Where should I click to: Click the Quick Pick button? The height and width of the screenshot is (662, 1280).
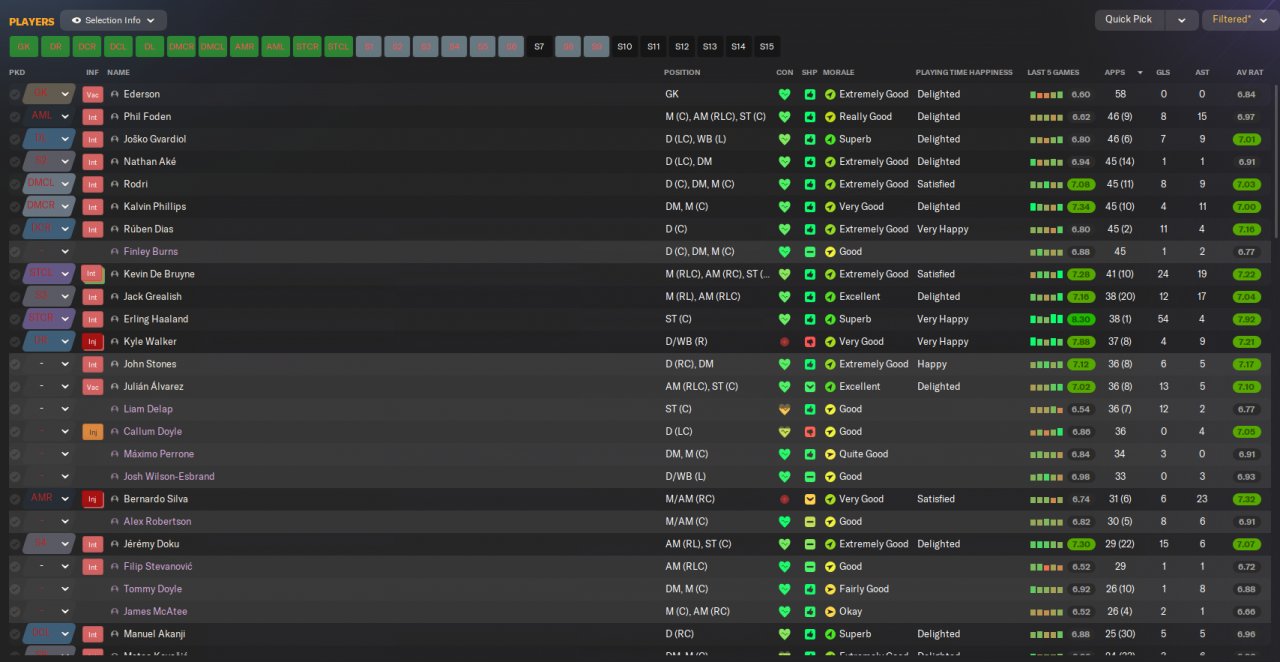(x=1130, y=20)
